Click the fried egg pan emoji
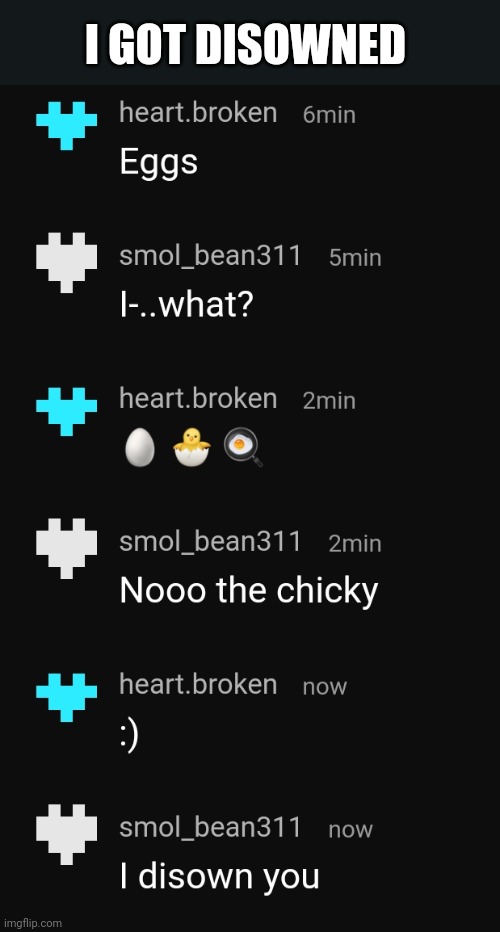 click(x=243, y=449)
